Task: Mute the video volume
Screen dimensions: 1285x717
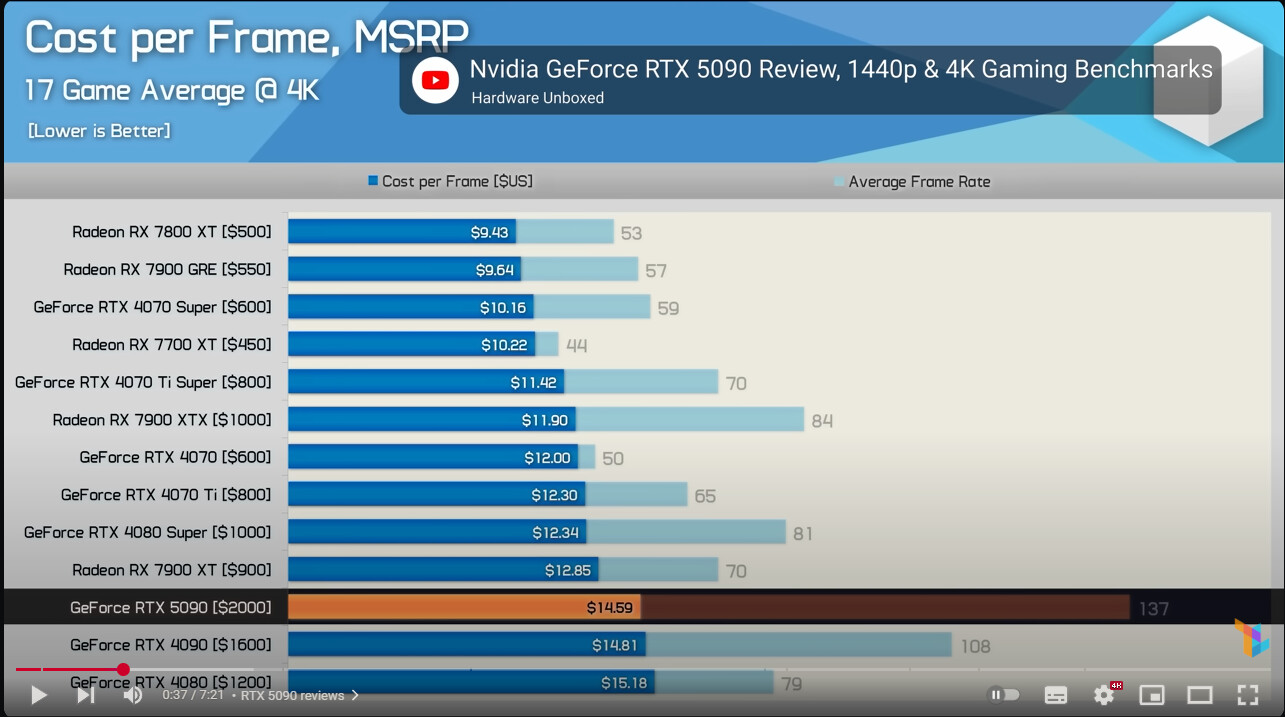Action: [132, 695]
